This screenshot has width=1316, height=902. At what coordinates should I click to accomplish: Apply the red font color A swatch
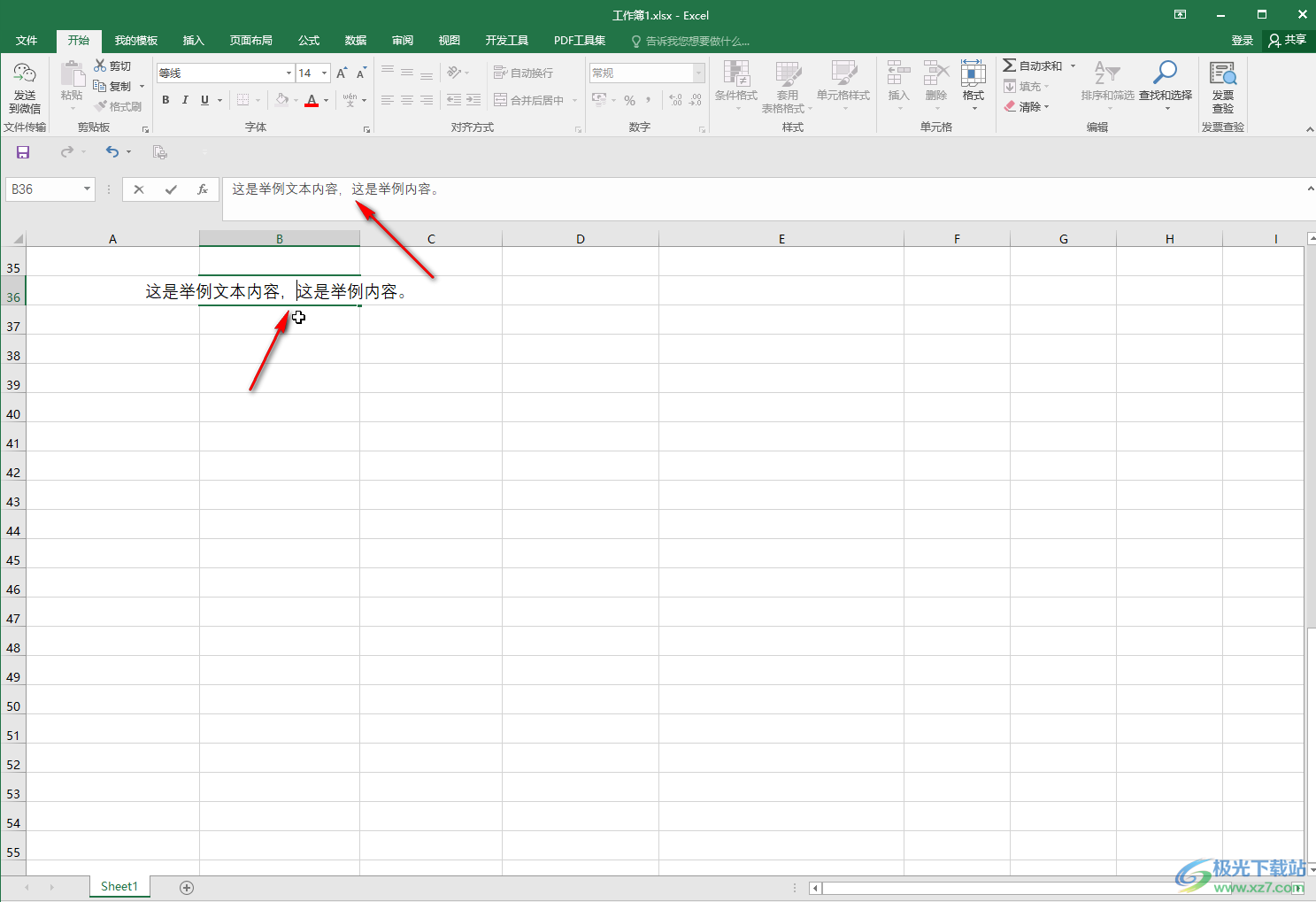pos(311,100)
